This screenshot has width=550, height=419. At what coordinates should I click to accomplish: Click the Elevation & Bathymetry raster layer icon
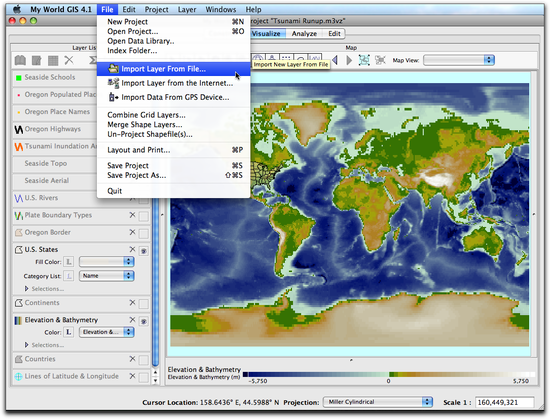pos(18,320)
